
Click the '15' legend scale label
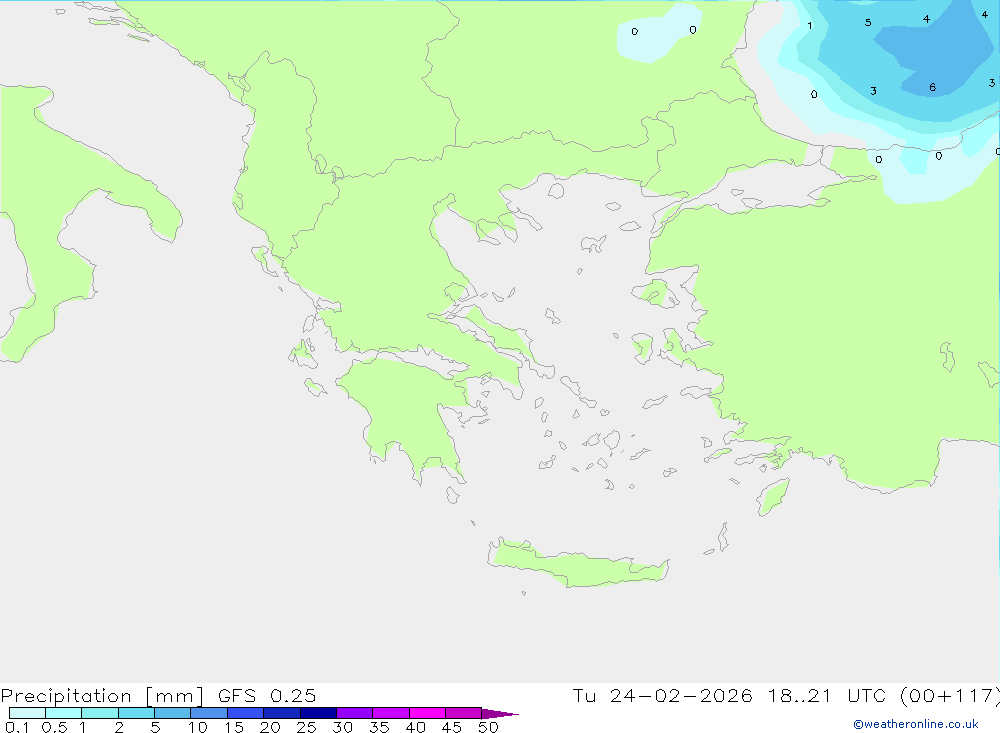234,727
